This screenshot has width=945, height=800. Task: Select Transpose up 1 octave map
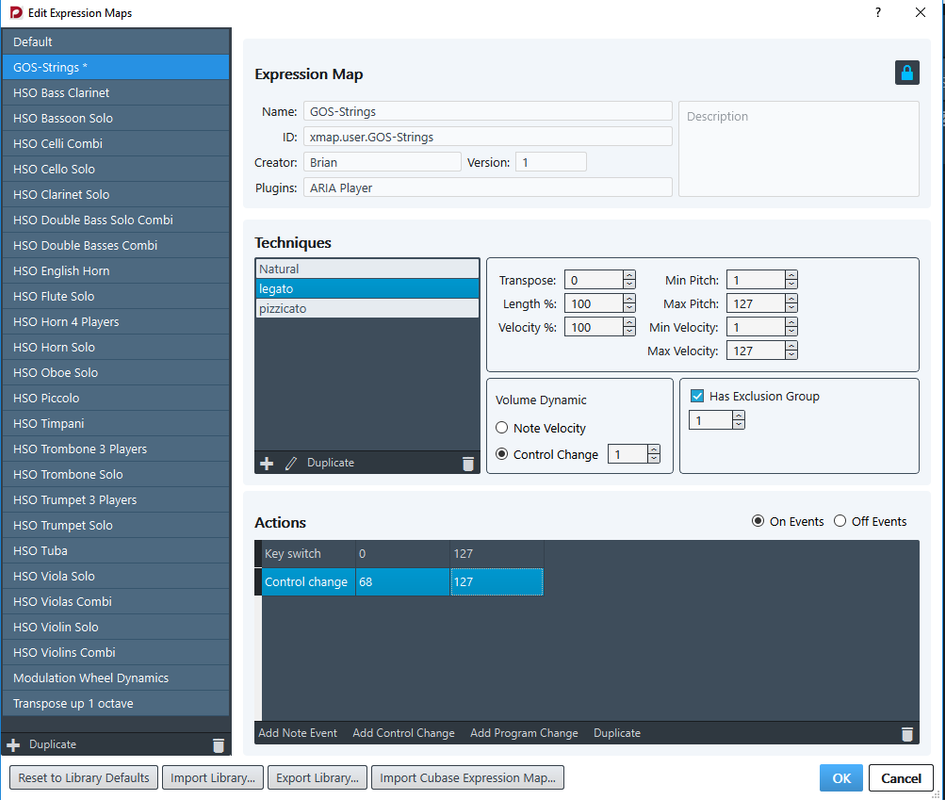pos(116,704)
